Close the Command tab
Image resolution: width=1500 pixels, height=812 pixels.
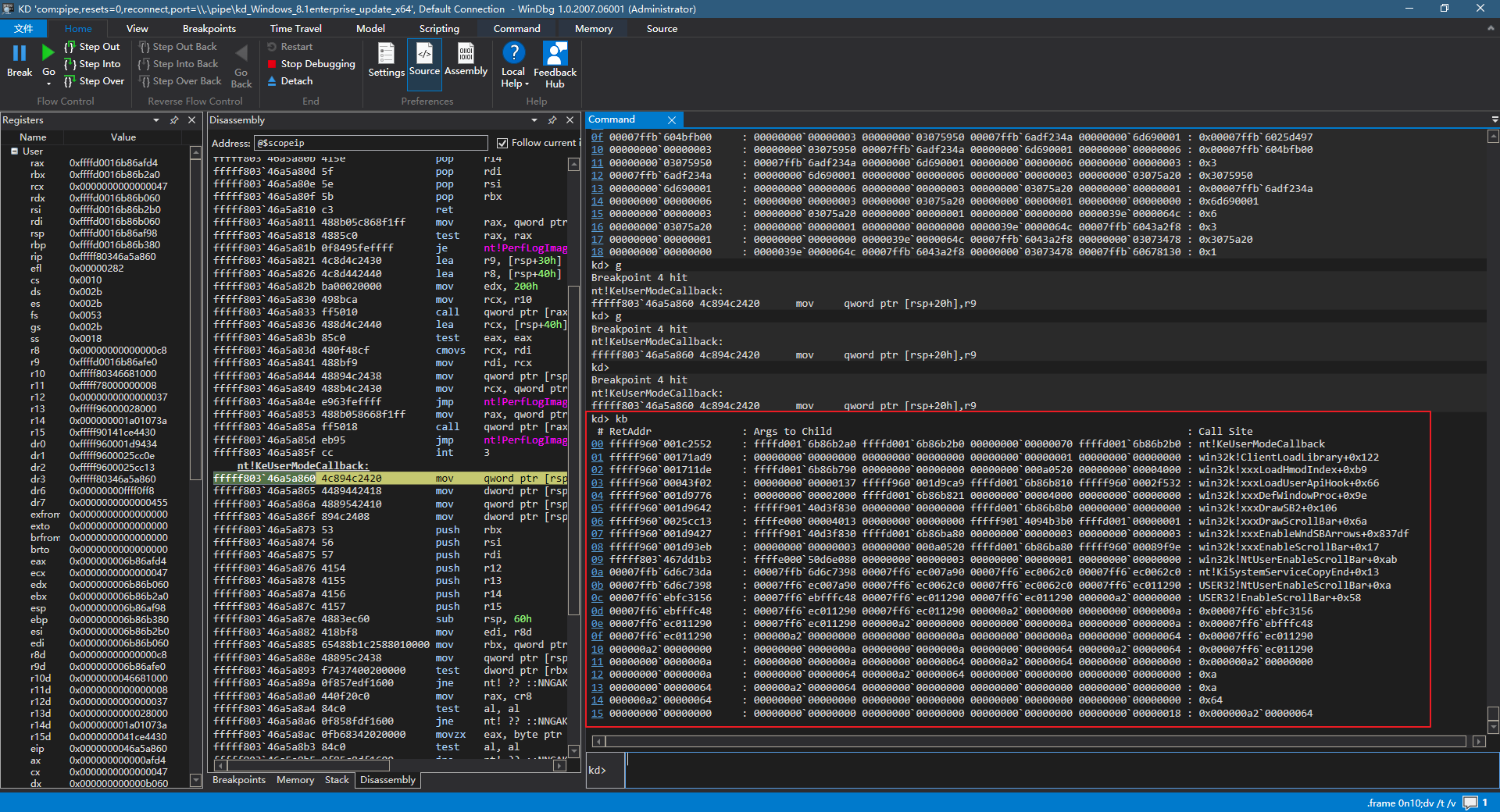click(x=672, y=119)
